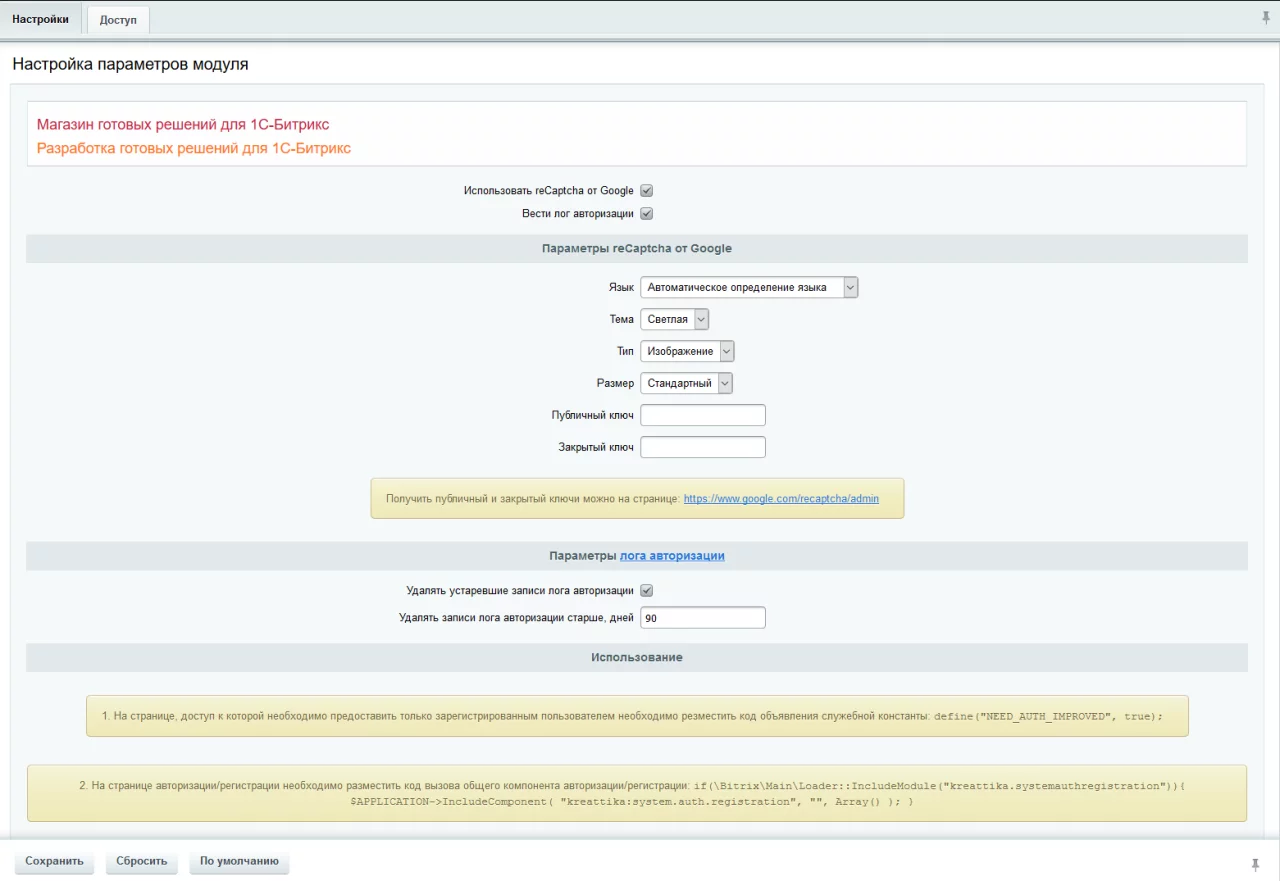The height and width of the screenshot is (881, 1280).
Task: Expand the 'Тема' theme dropdown
Action: pos(674,320)
